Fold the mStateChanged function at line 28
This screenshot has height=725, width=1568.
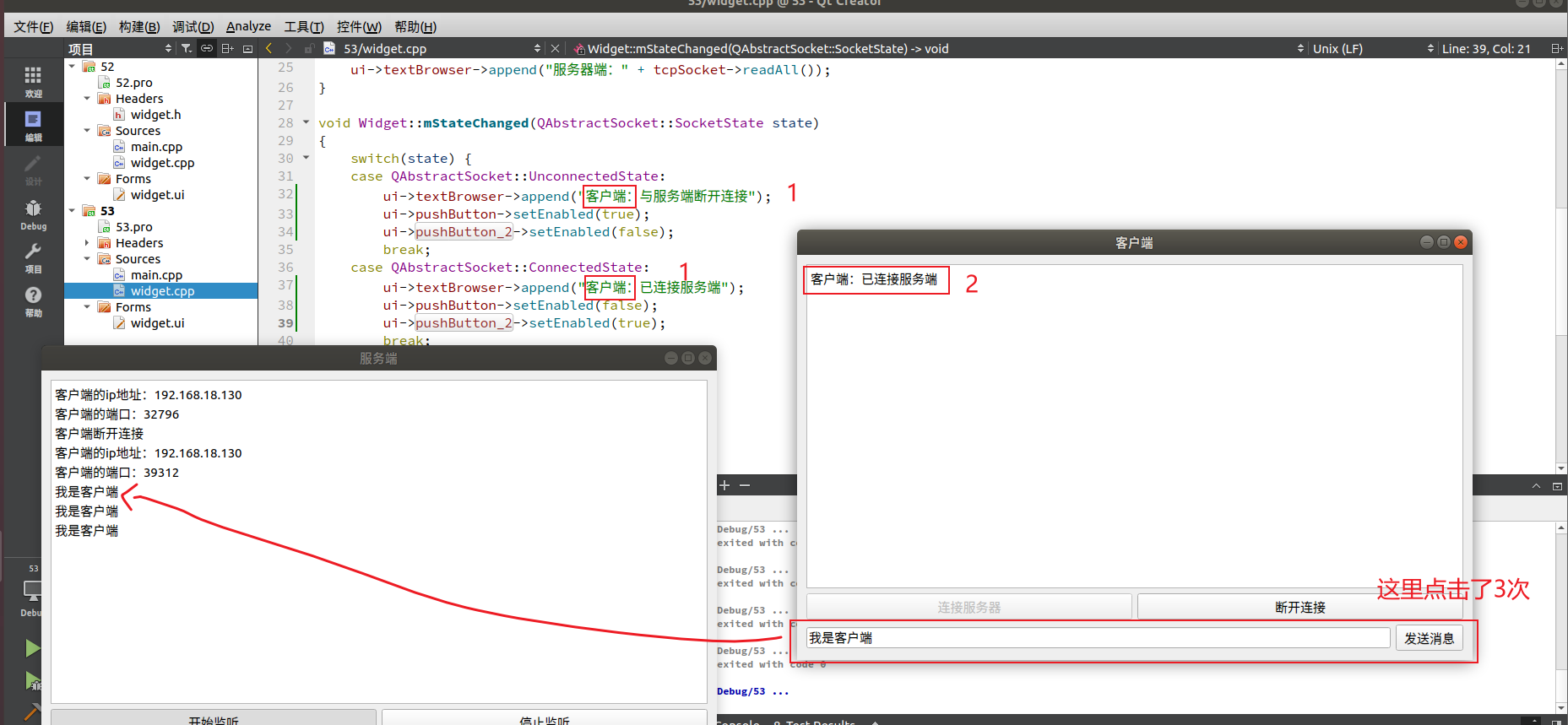[306, 122]
